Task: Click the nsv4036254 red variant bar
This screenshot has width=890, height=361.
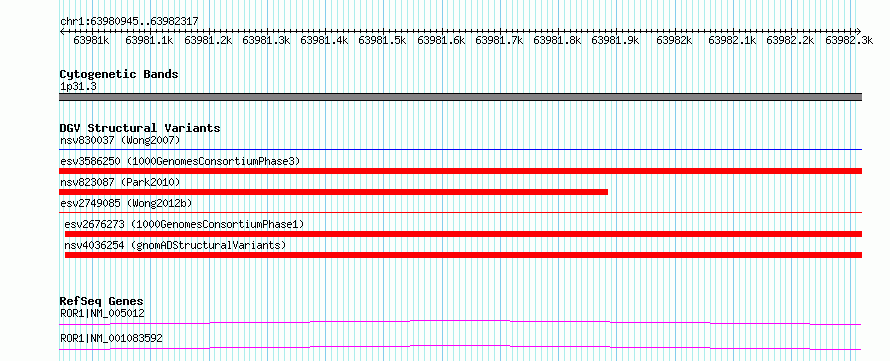Action: [x=463, y=255]
